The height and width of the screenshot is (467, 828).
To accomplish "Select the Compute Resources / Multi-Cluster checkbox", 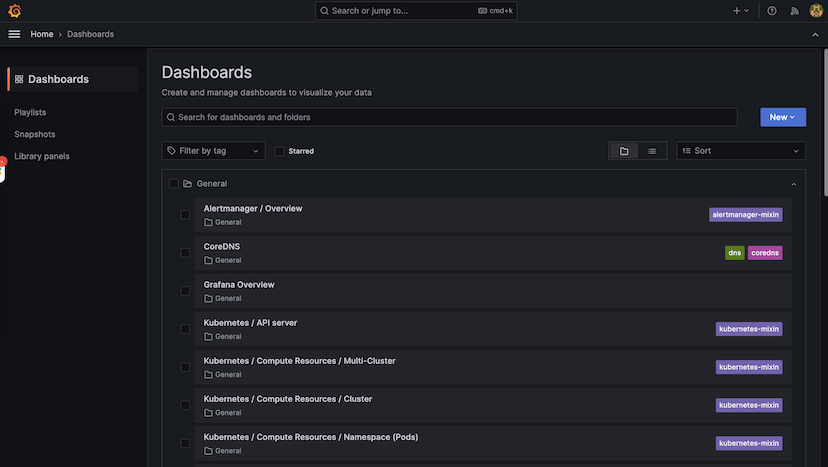I will point(185,367).
